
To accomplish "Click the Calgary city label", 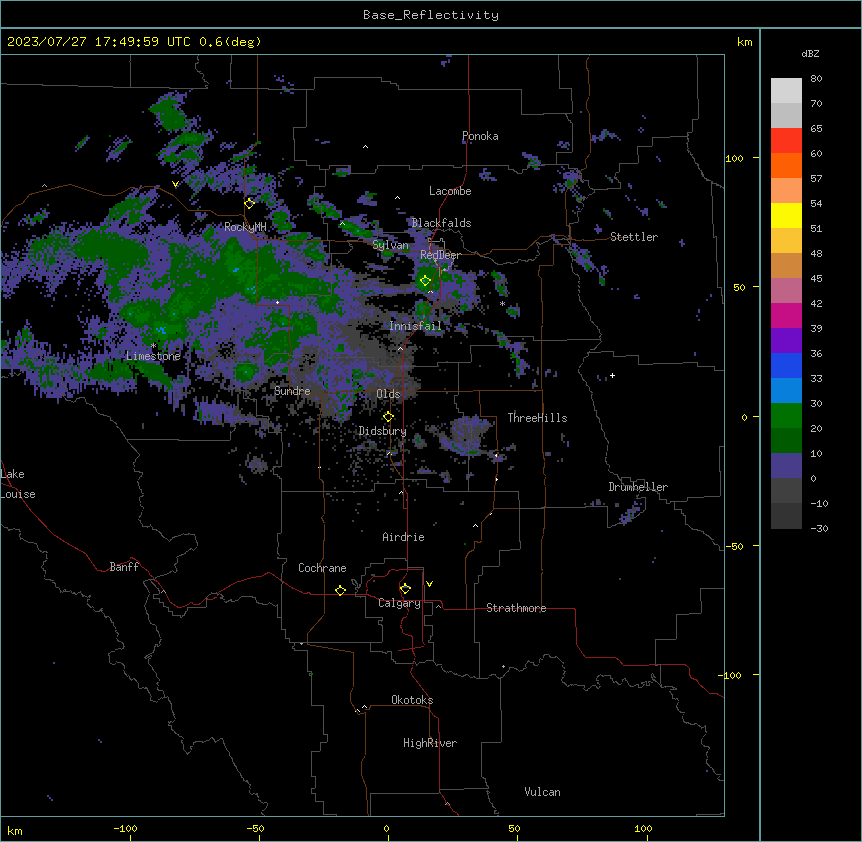I will click(399, 603).
